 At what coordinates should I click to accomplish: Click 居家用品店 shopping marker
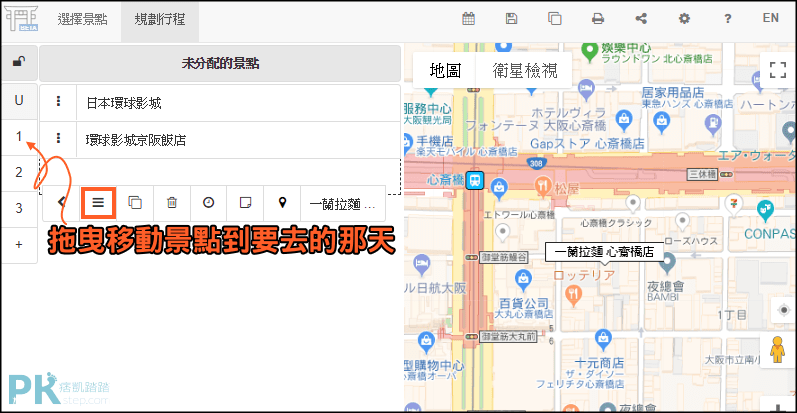(x=661, y=122)
